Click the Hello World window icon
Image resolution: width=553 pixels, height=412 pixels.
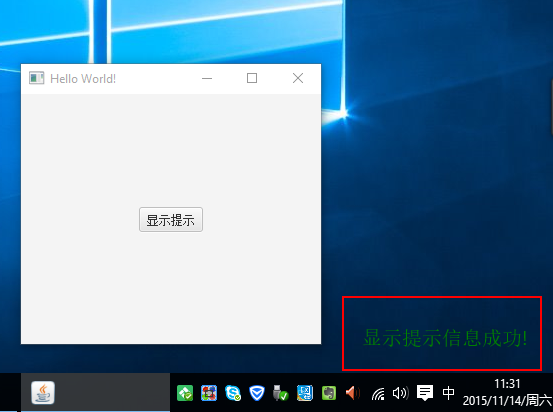point(37,78)
